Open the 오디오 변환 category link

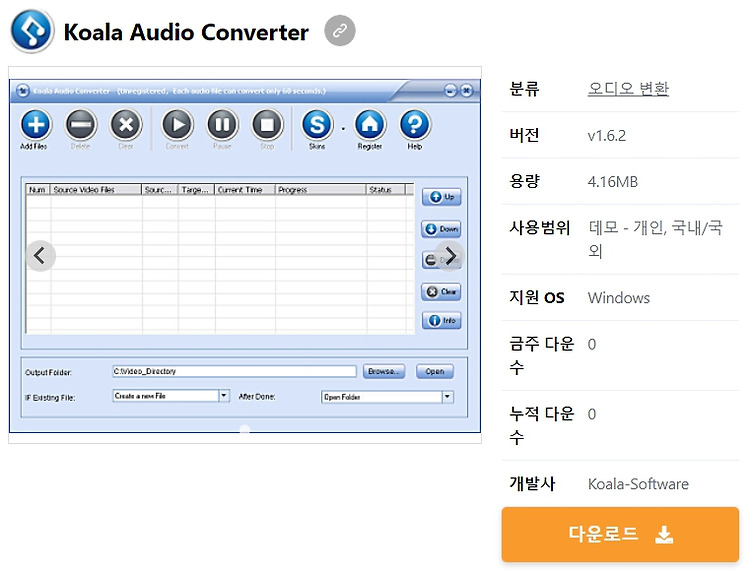(628, 88)
